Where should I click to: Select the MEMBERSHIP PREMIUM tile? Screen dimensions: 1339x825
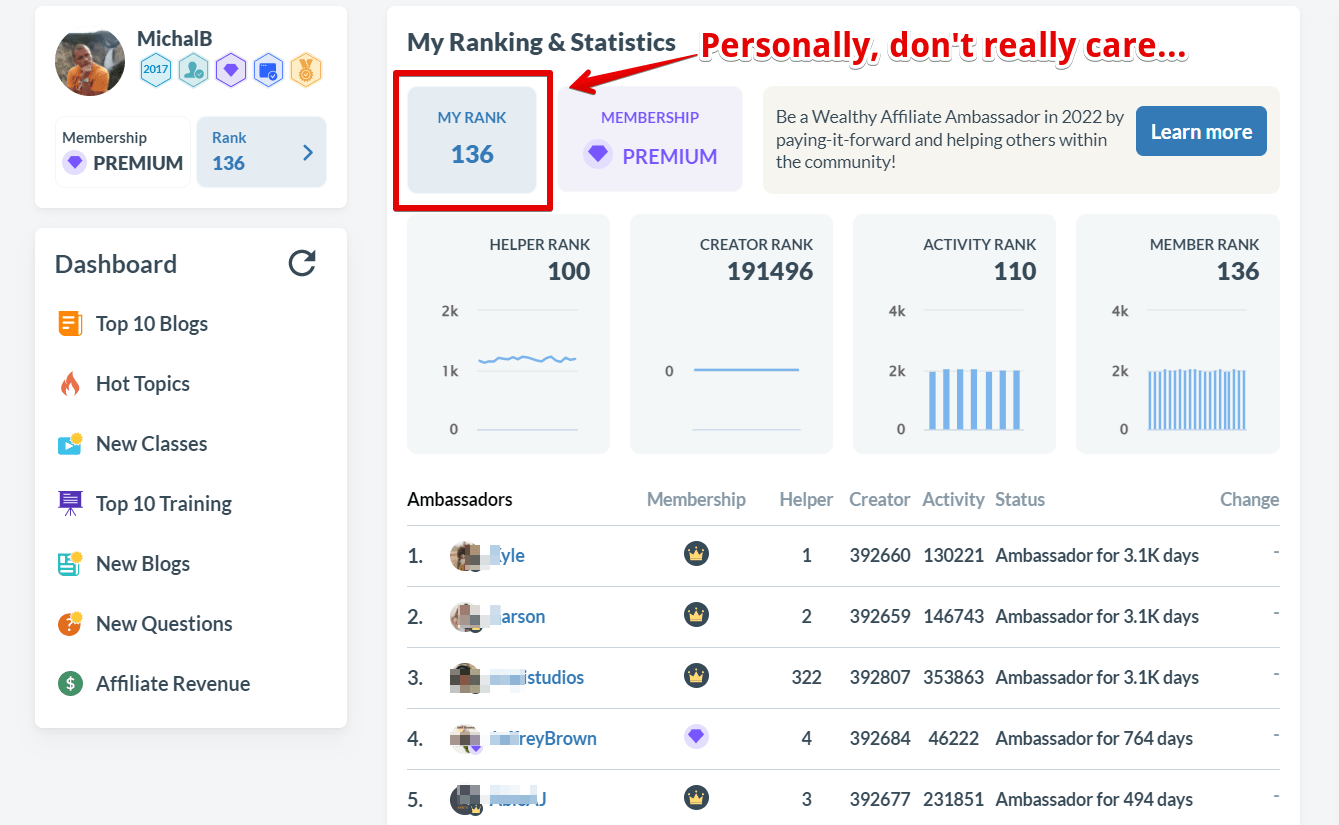650,139
